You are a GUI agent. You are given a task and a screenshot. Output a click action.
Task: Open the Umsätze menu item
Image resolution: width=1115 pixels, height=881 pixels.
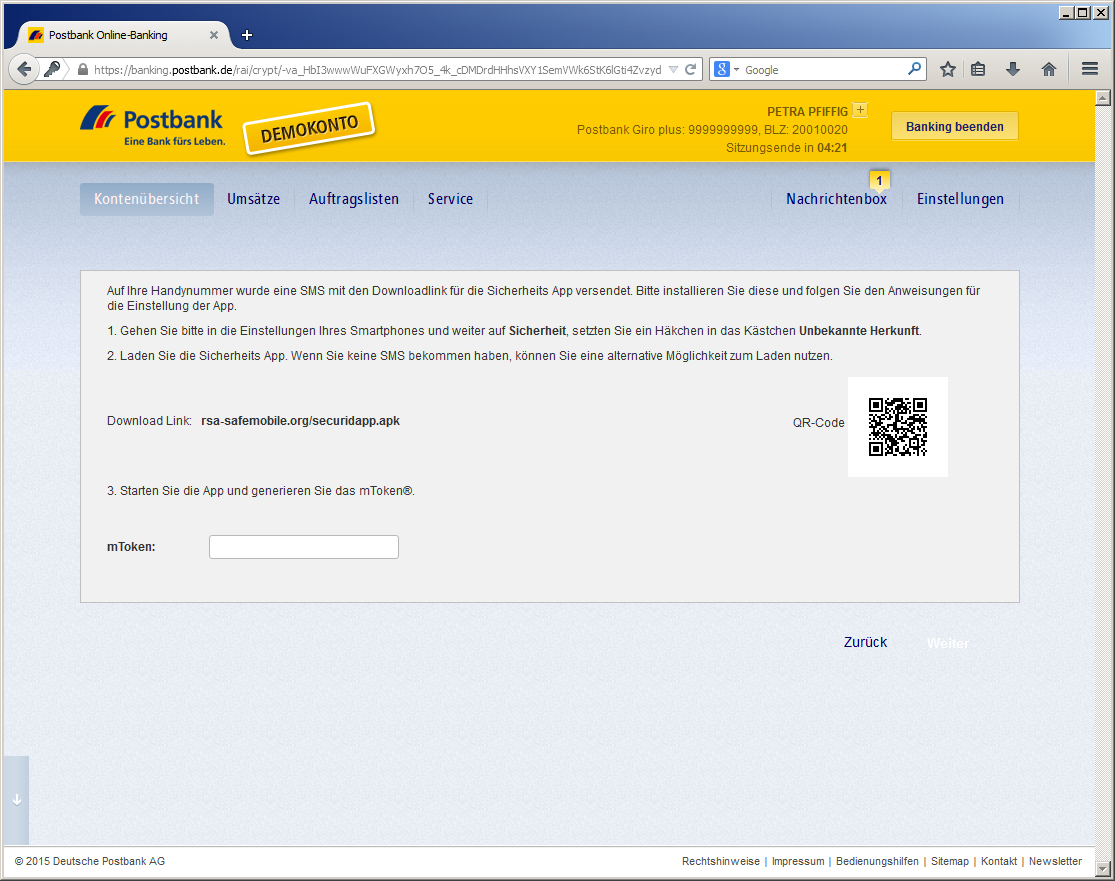pos(253,199)
